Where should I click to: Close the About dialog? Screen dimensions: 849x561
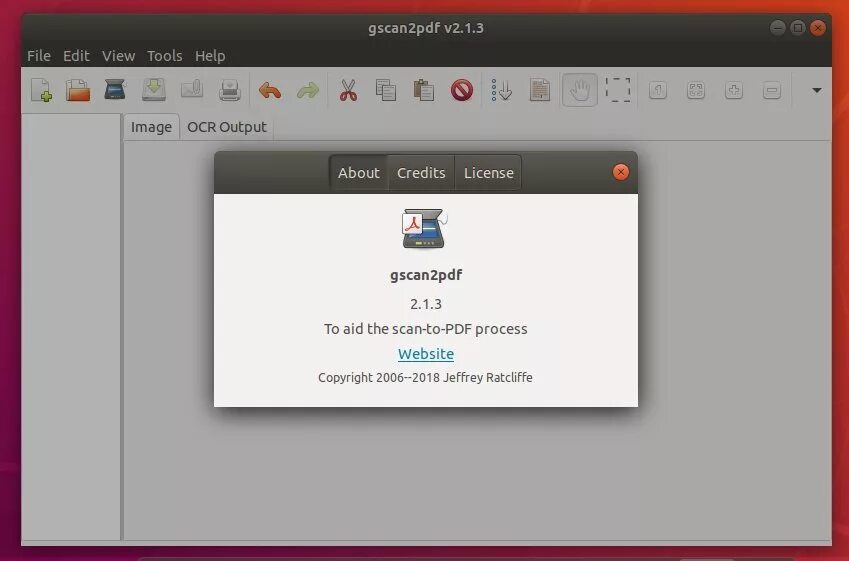click(x=621, y=172)
